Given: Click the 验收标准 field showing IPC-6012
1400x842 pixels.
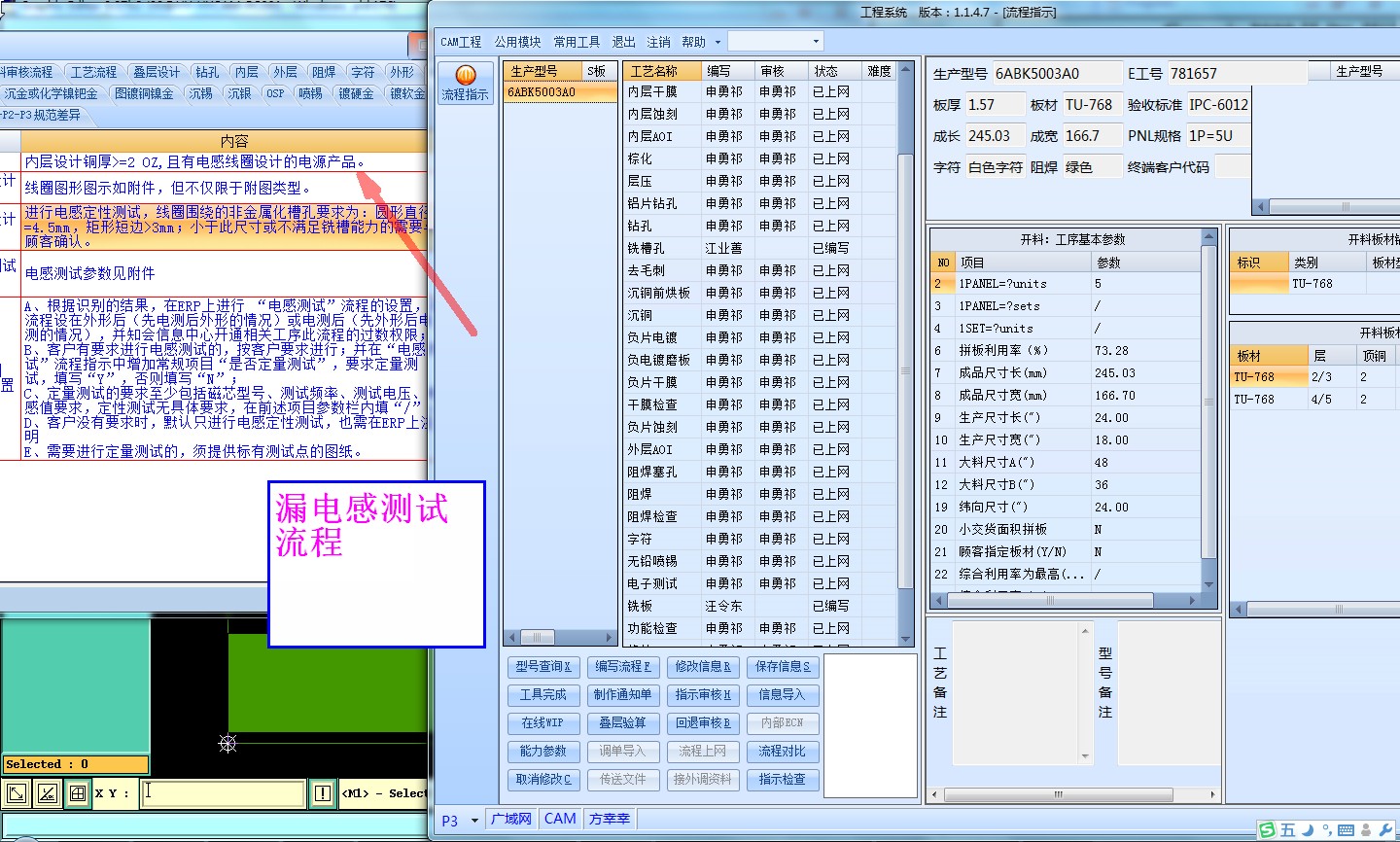Looking at the screenshot, I should (x=1218, y=105).
